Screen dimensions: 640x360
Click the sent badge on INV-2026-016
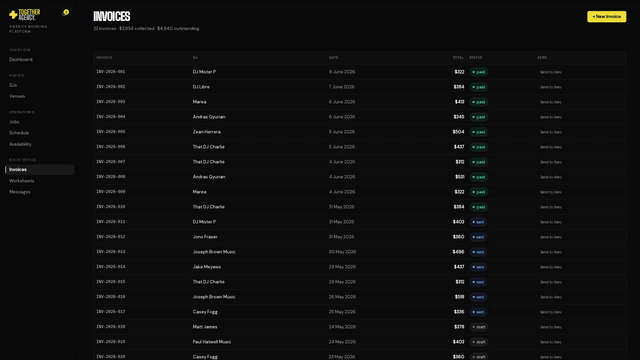[478, 297]
